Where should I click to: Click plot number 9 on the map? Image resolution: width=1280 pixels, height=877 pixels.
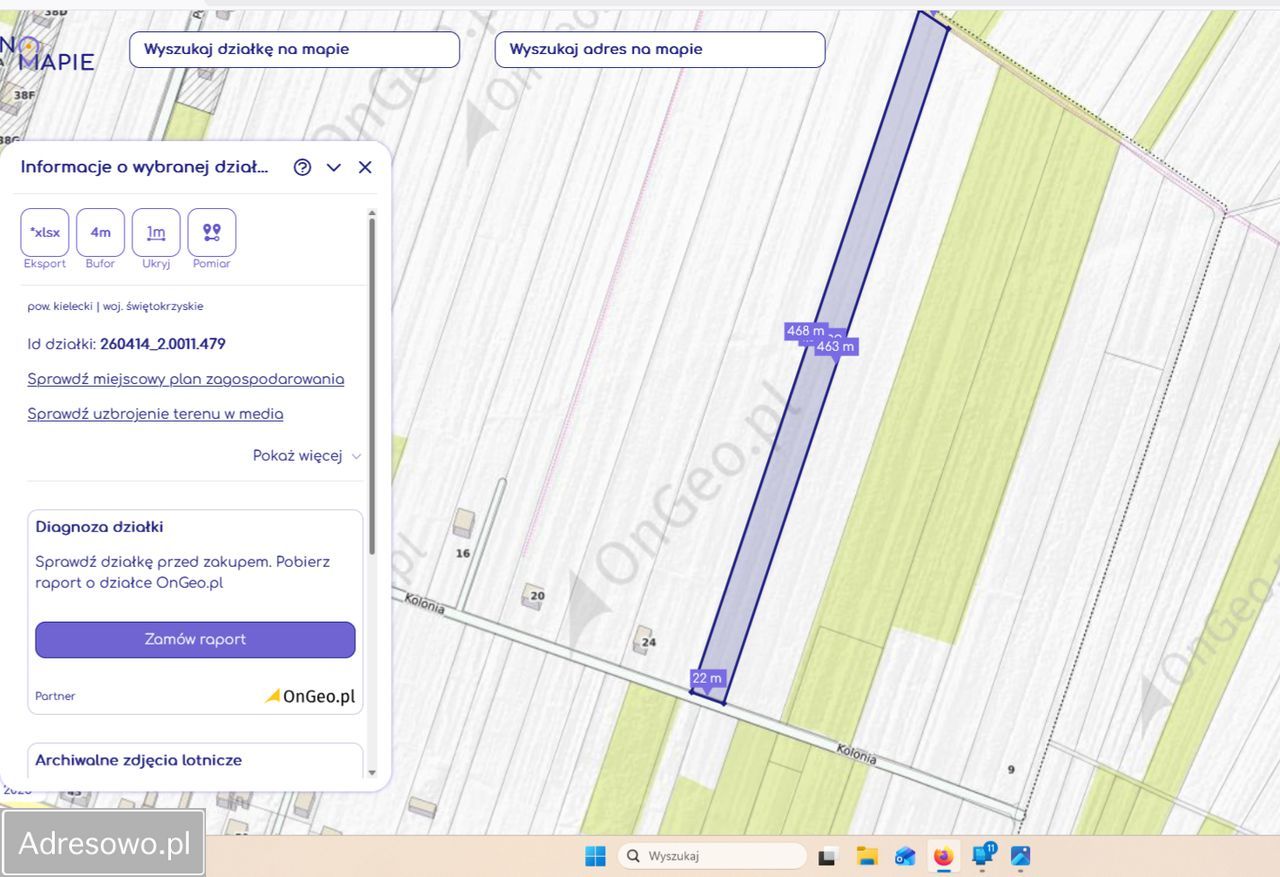(1011, 769)
